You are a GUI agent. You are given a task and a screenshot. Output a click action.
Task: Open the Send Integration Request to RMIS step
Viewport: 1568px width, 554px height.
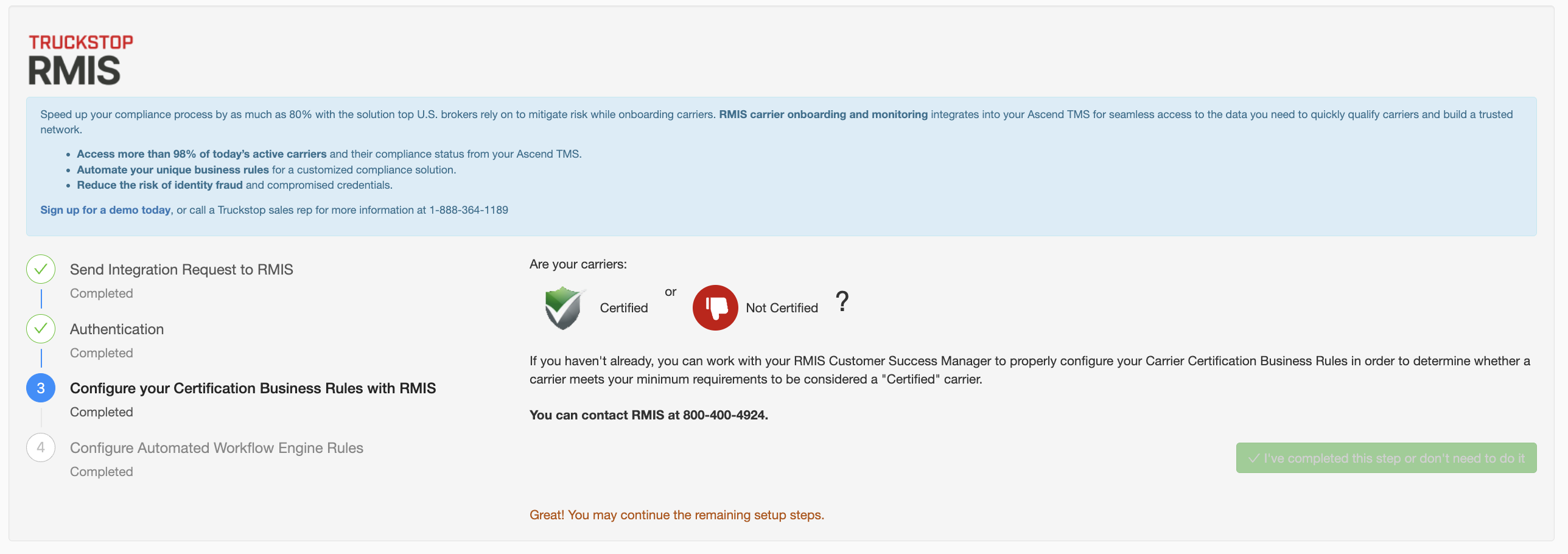click(181, 270)
